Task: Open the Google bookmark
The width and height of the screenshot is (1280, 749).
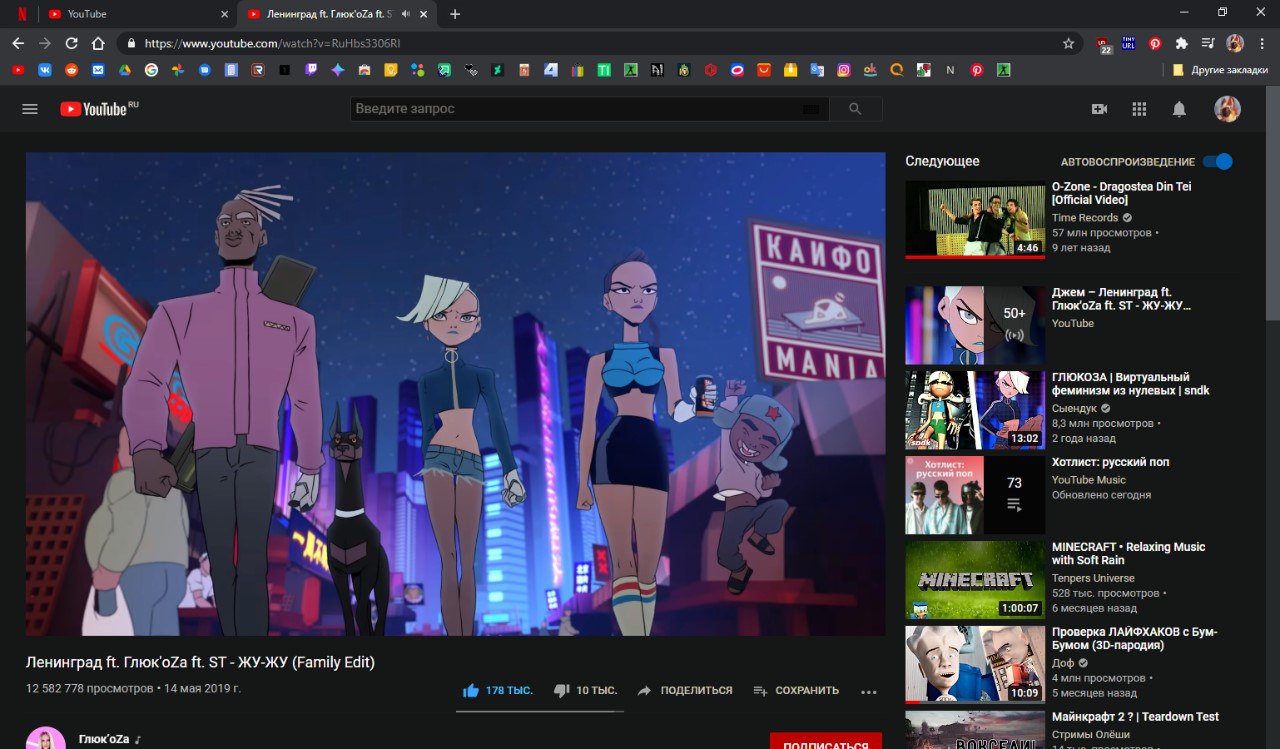Action: click(151, 70)
